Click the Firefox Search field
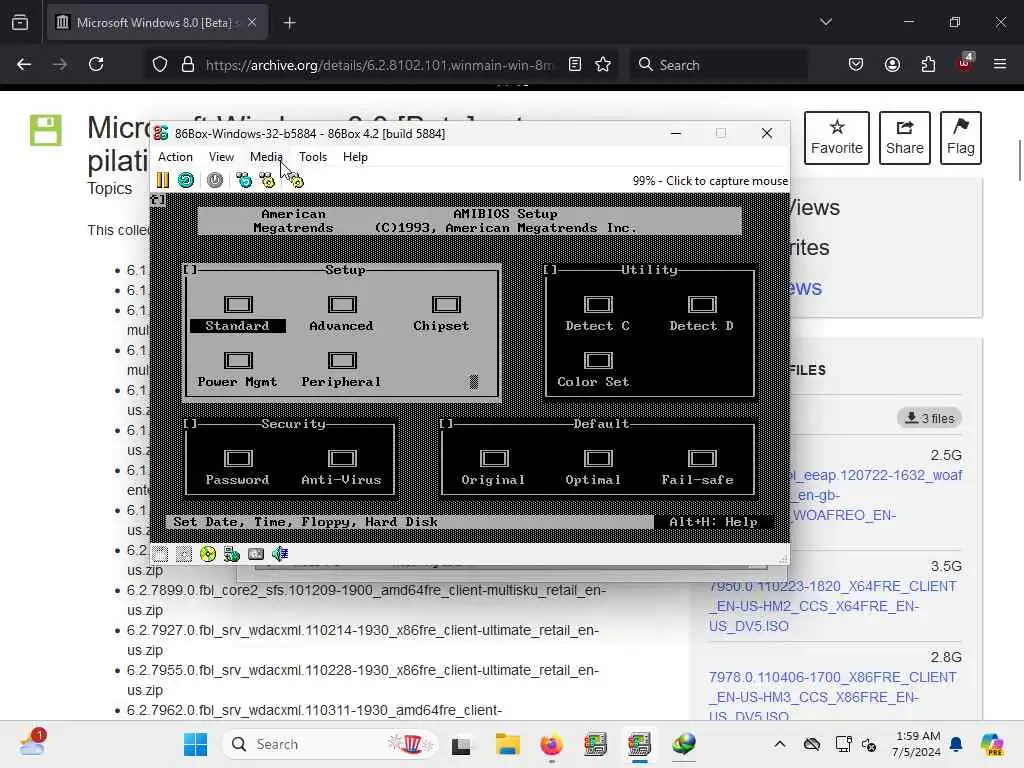 tap(718, 65)
